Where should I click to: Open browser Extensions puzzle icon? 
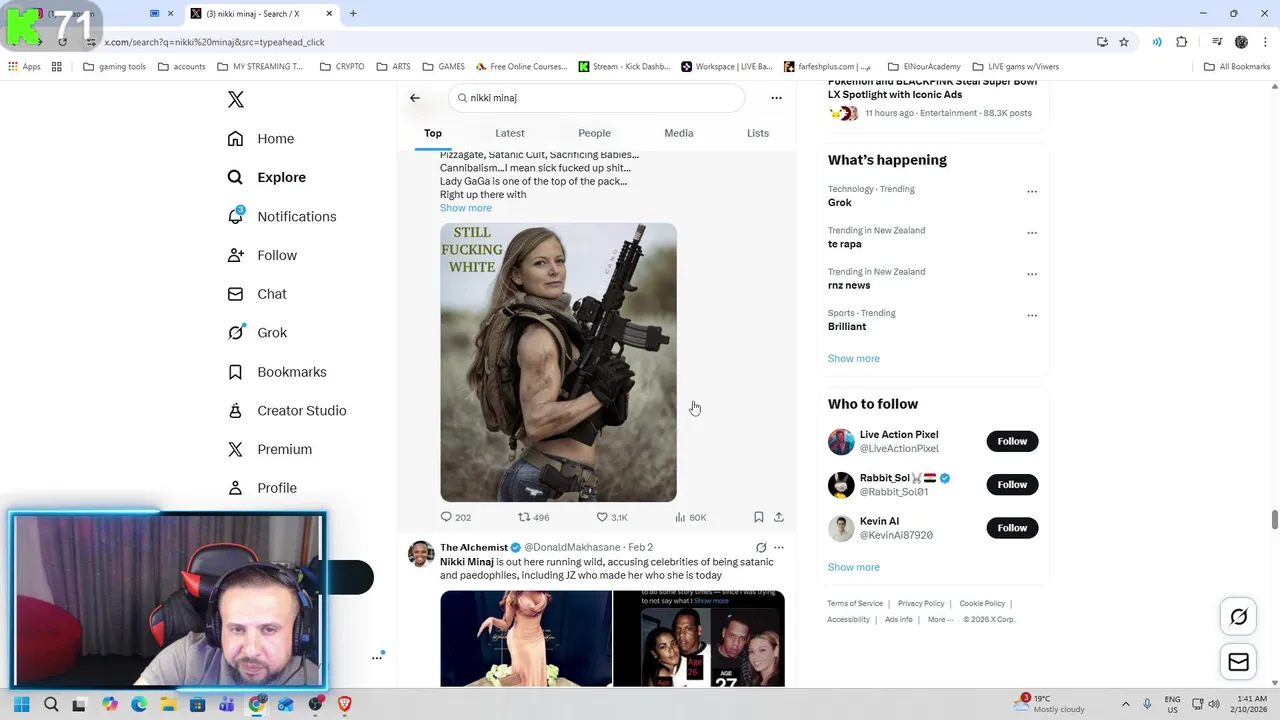coord(1181,42)
